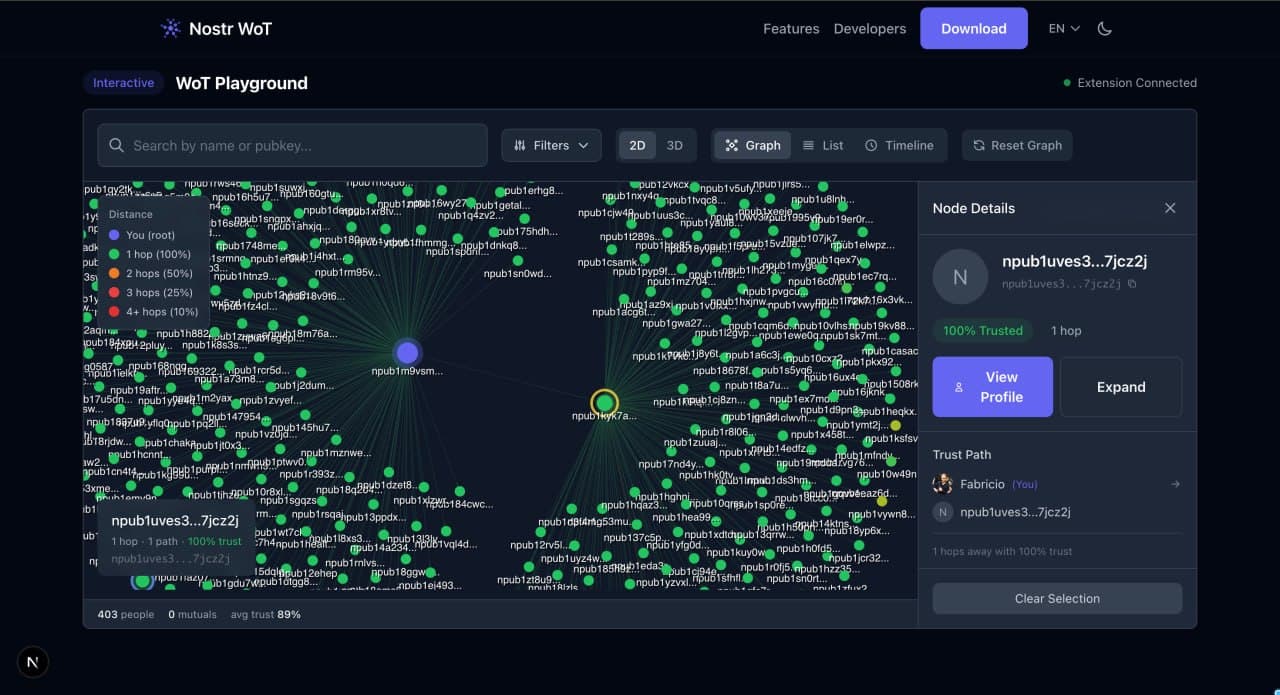This screenshot has height=695, width=1280.
Task: Toggle dark mode with the moon icon
Action: click(1104, 28)
